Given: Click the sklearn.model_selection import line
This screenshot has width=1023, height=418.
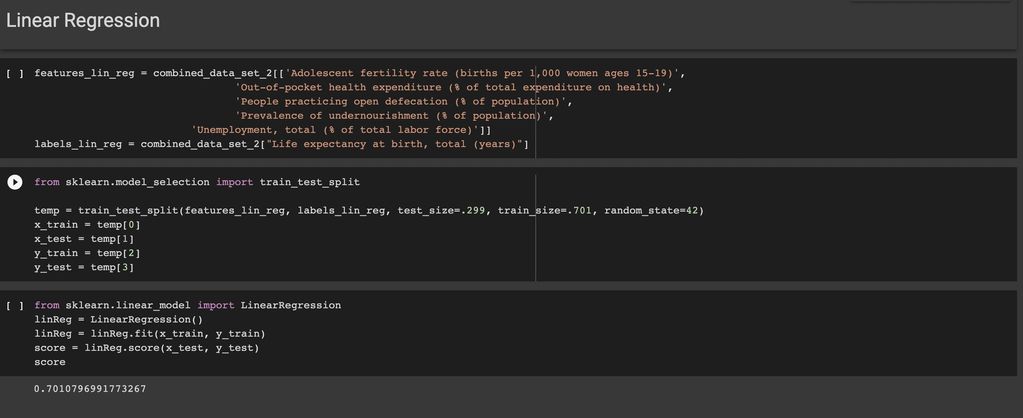Looking at the screenshot, I should pyautogui.click(x=196, y=182).
